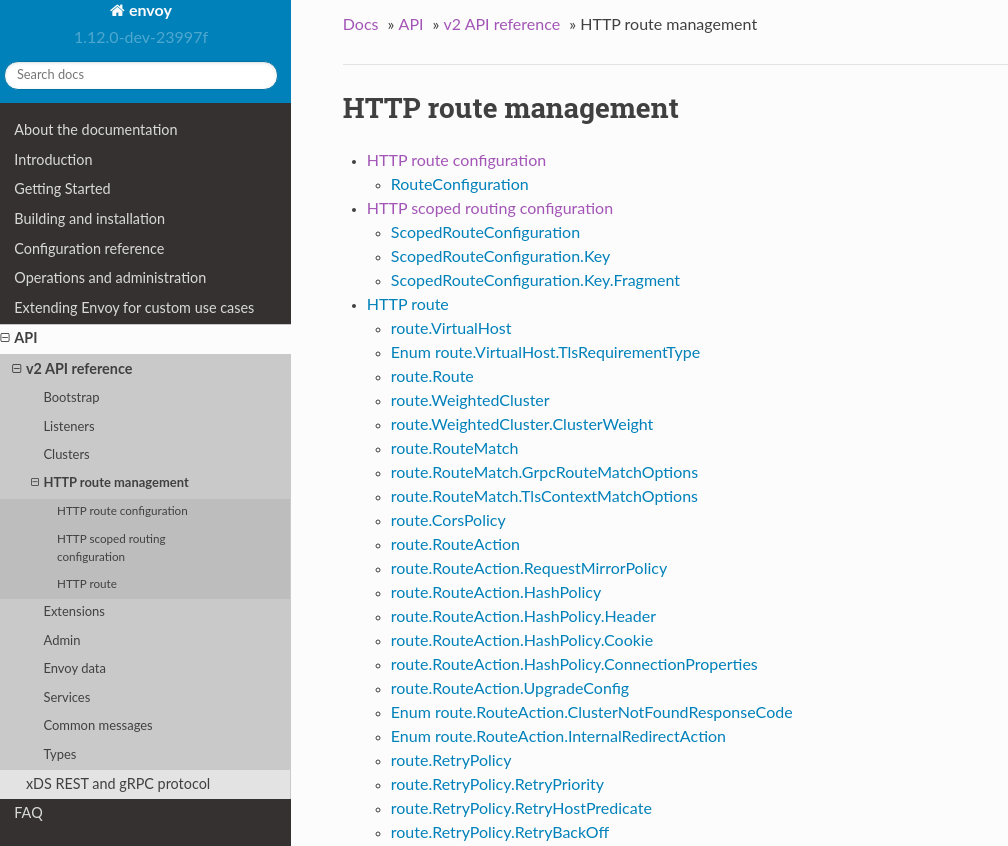The width and height of the screenshot is (1008, 846).
Task: Open the route.WeightedCluster link
Action: 470,401
